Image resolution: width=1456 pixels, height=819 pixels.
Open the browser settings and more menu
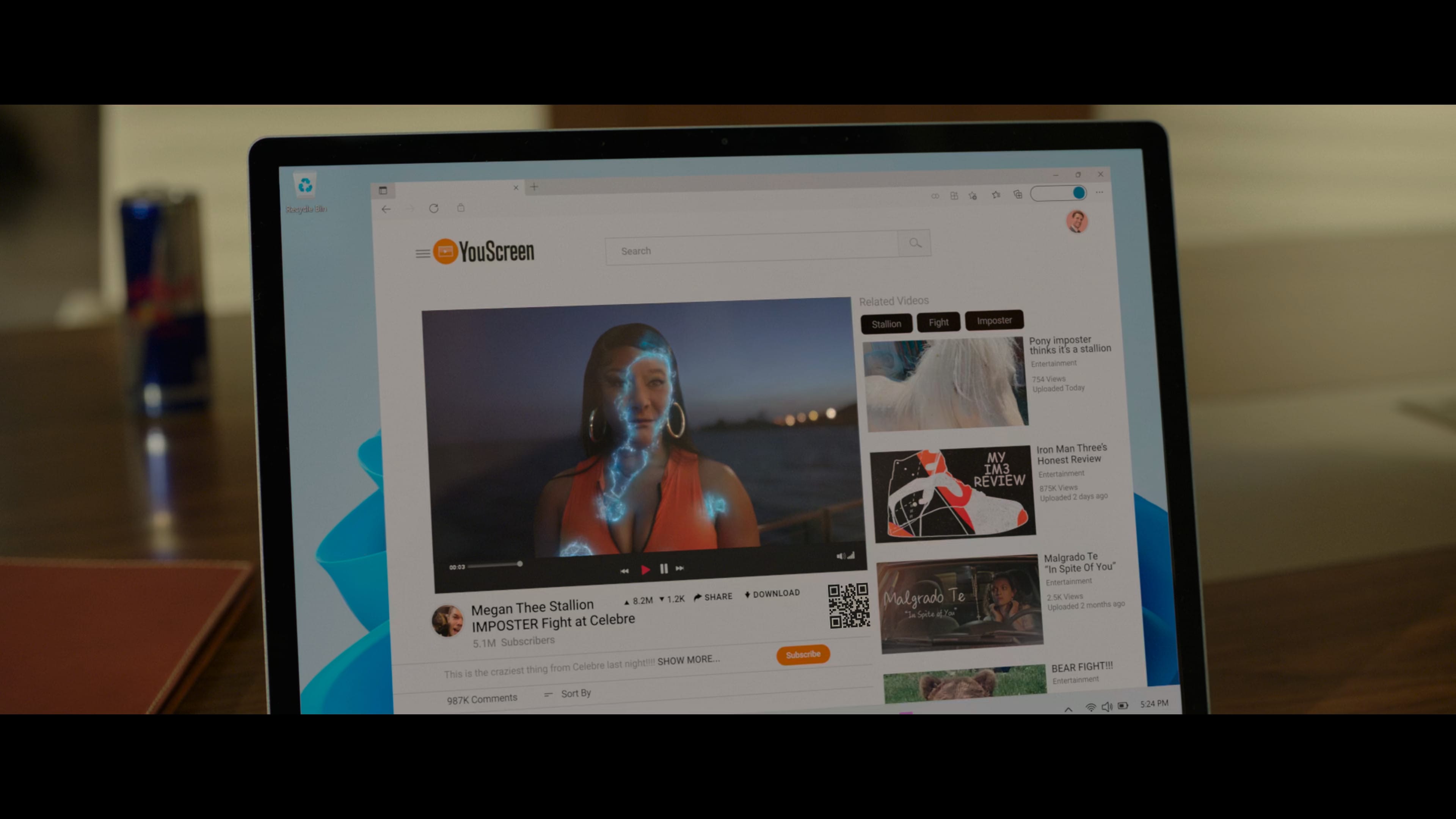pos(1099,192)
